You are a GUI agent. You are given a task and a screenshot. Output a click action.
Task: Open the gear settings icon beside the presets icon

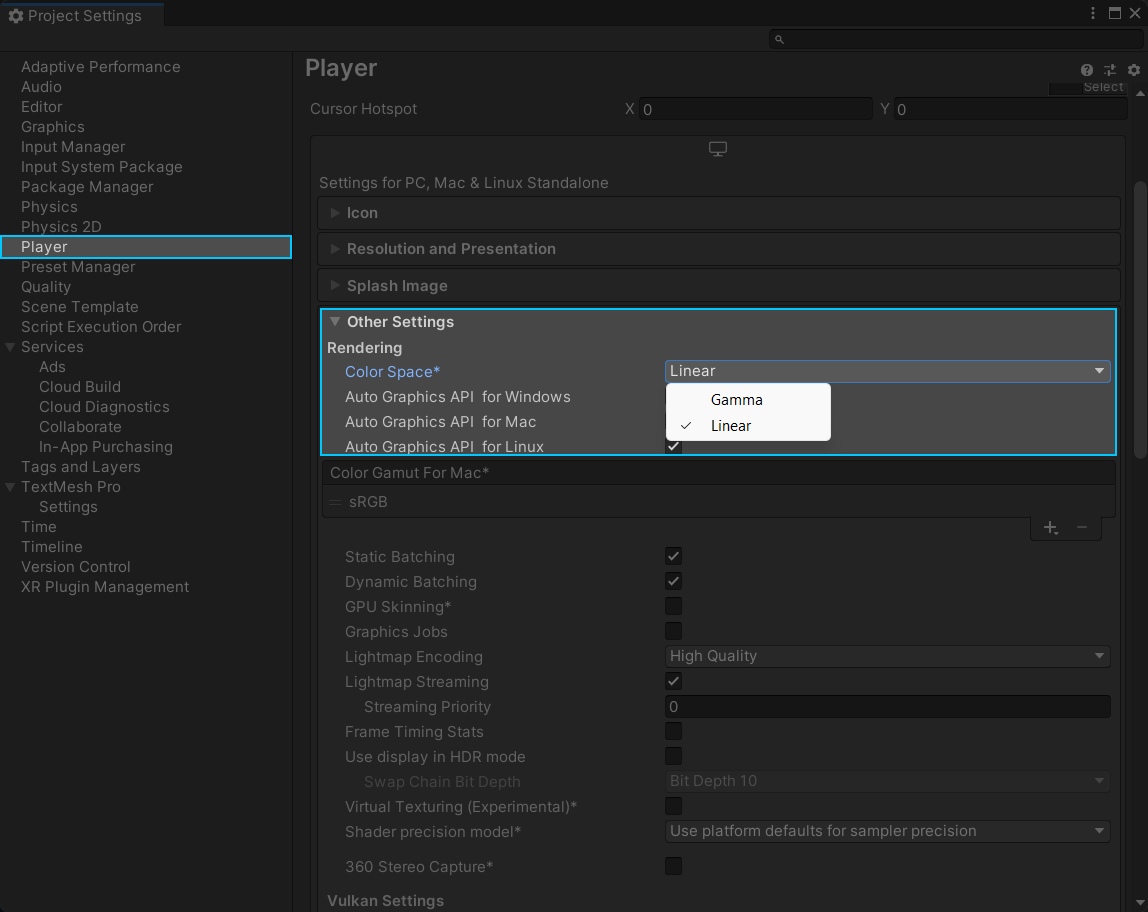(1133, 70)
